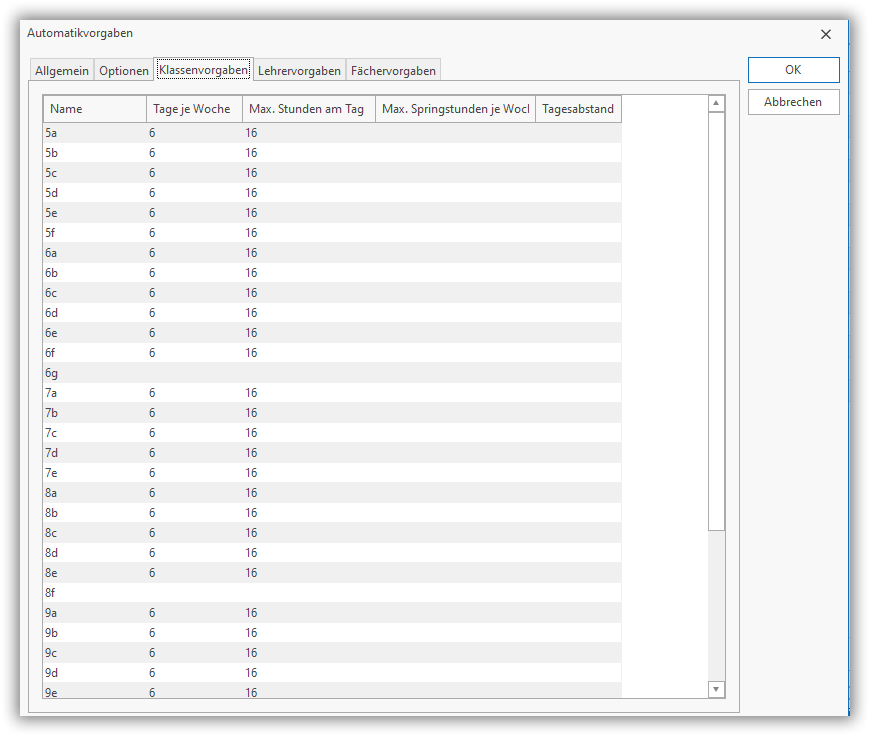This screenshot has height=736, width=870.
Task: Select the Klassenvorgaben tab
Action: click(x=203, y=70)
